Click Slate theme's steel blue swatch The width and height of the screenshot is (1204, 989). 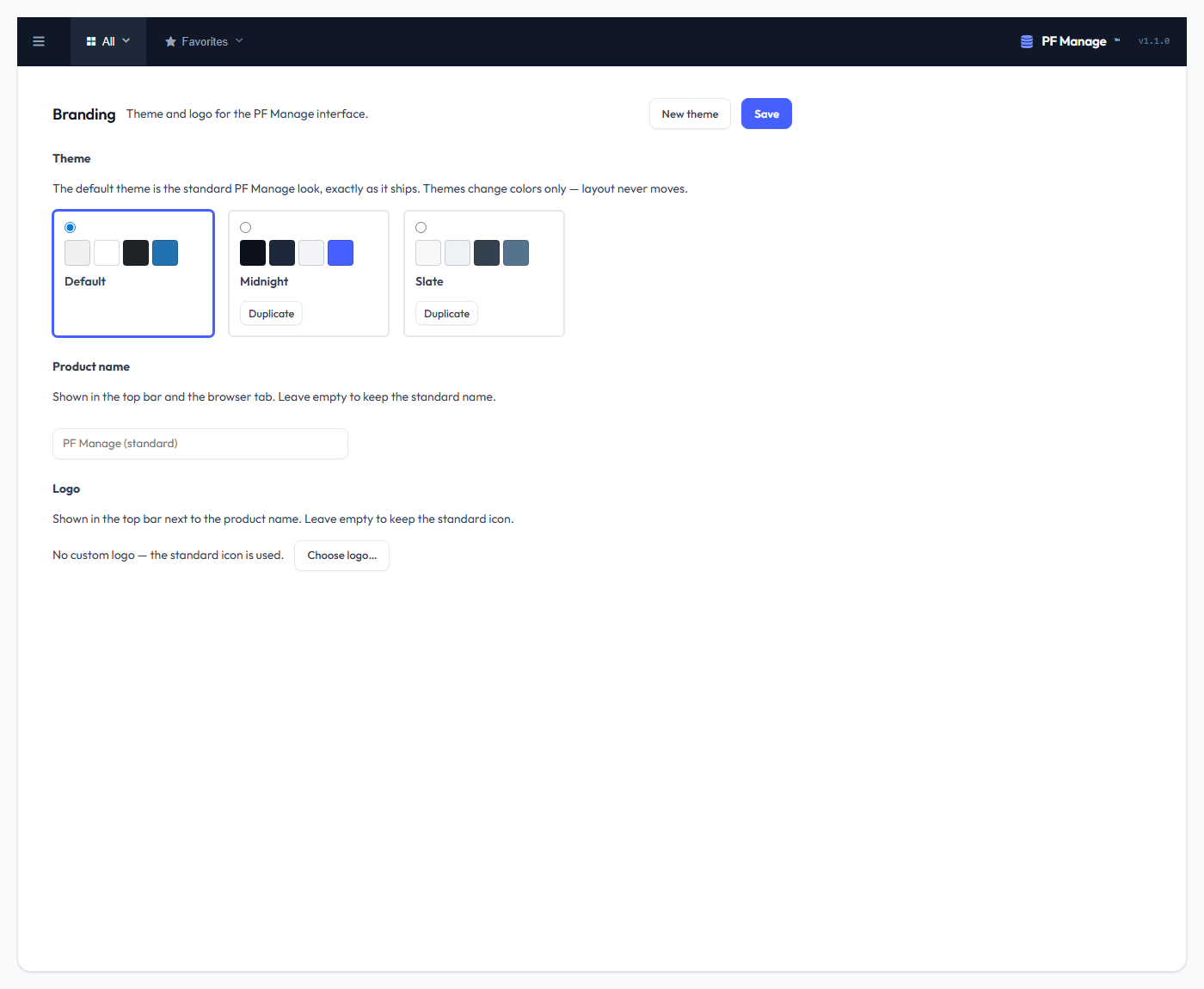(x=516, y=253)
